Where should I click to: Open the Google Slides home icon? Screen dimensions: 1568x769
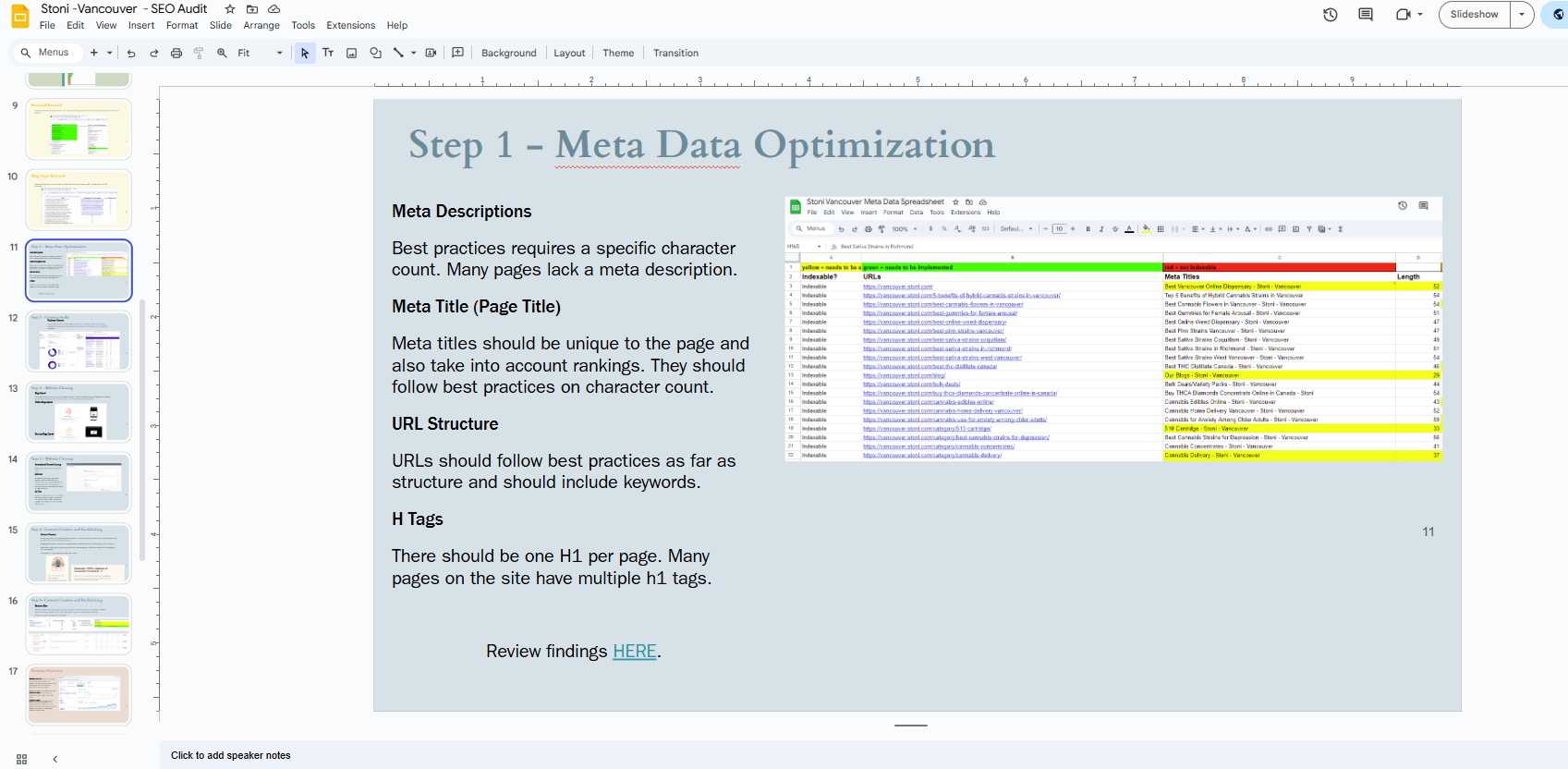(x=19, y=17)
